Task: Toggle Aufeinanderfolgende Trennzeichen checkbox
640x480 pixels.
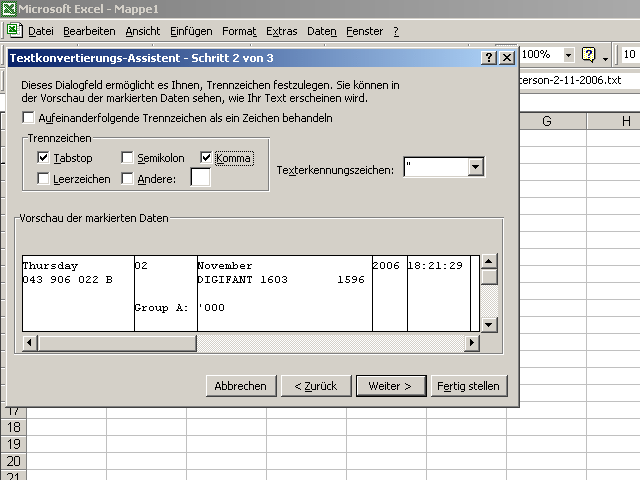Action: coord(29,118)
